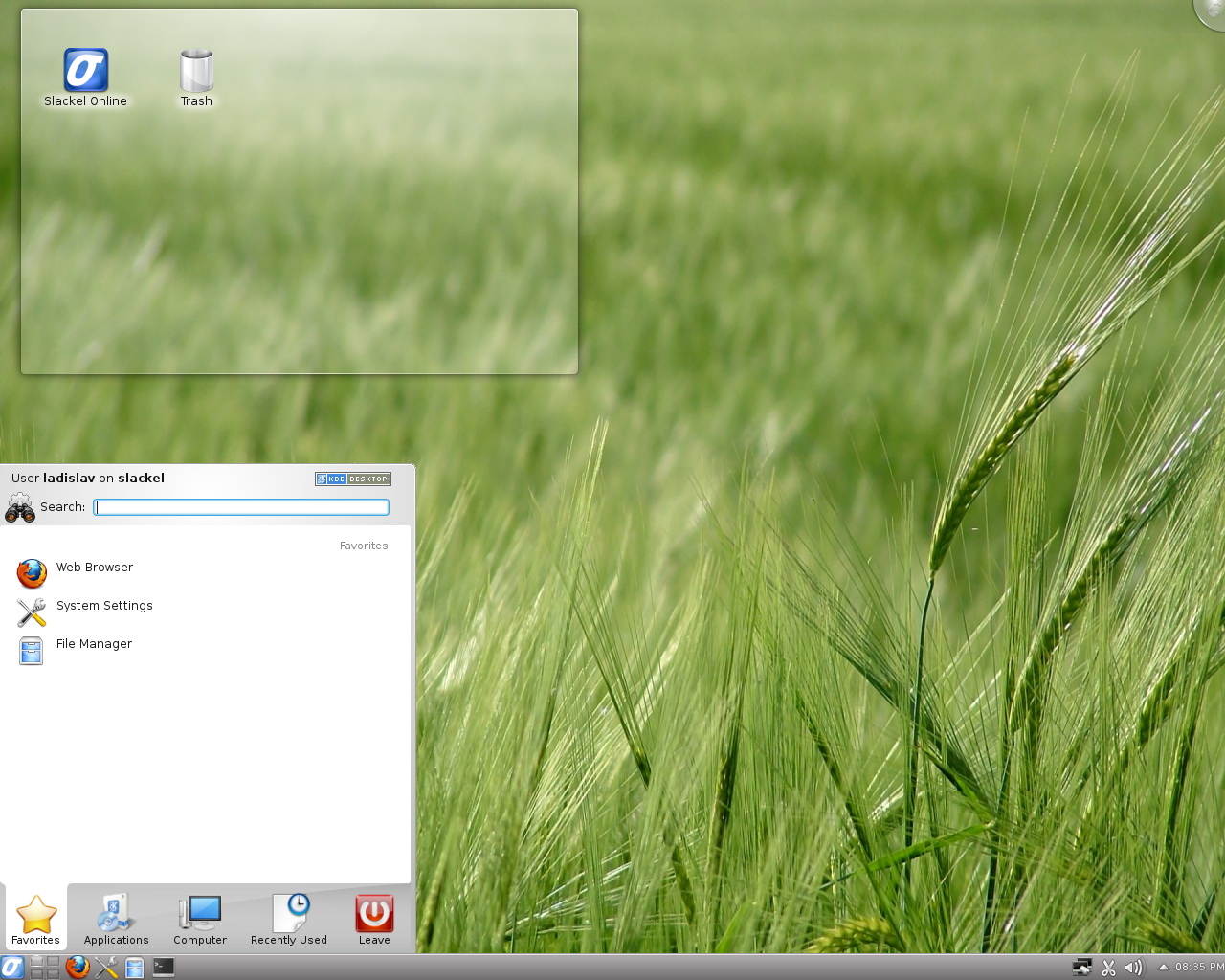Screen dimensions: 1225x980
Task: Open Firefox from the taskbar
Action: tap(76, 967)
